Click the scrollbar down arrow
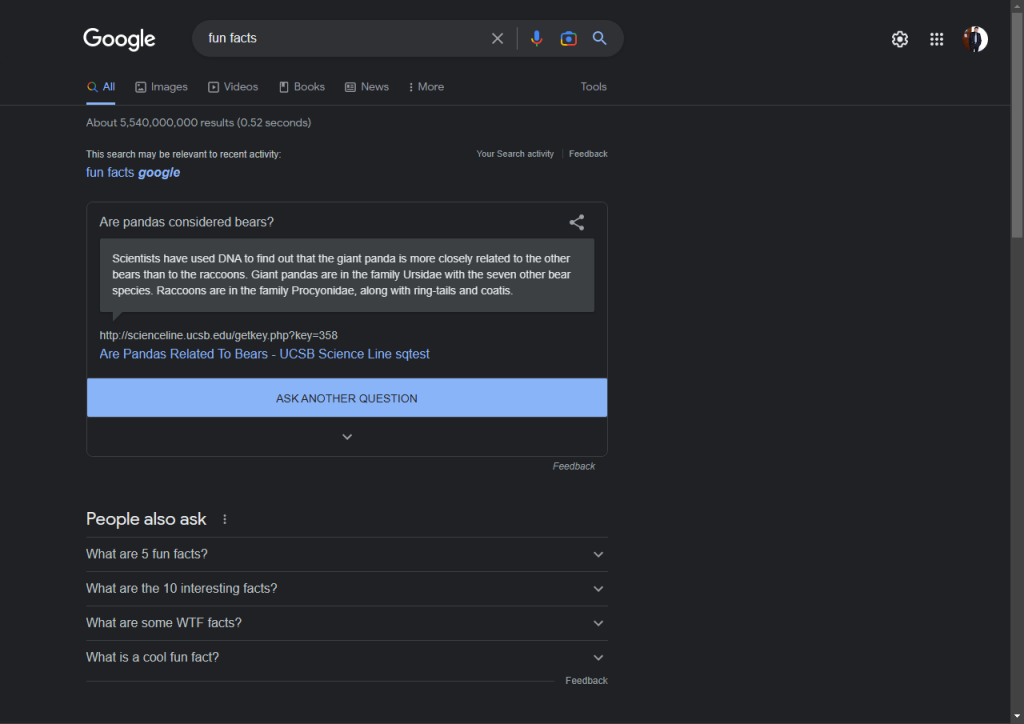The width and height of the screenshot is (1024, 724). coord(1017,717)
